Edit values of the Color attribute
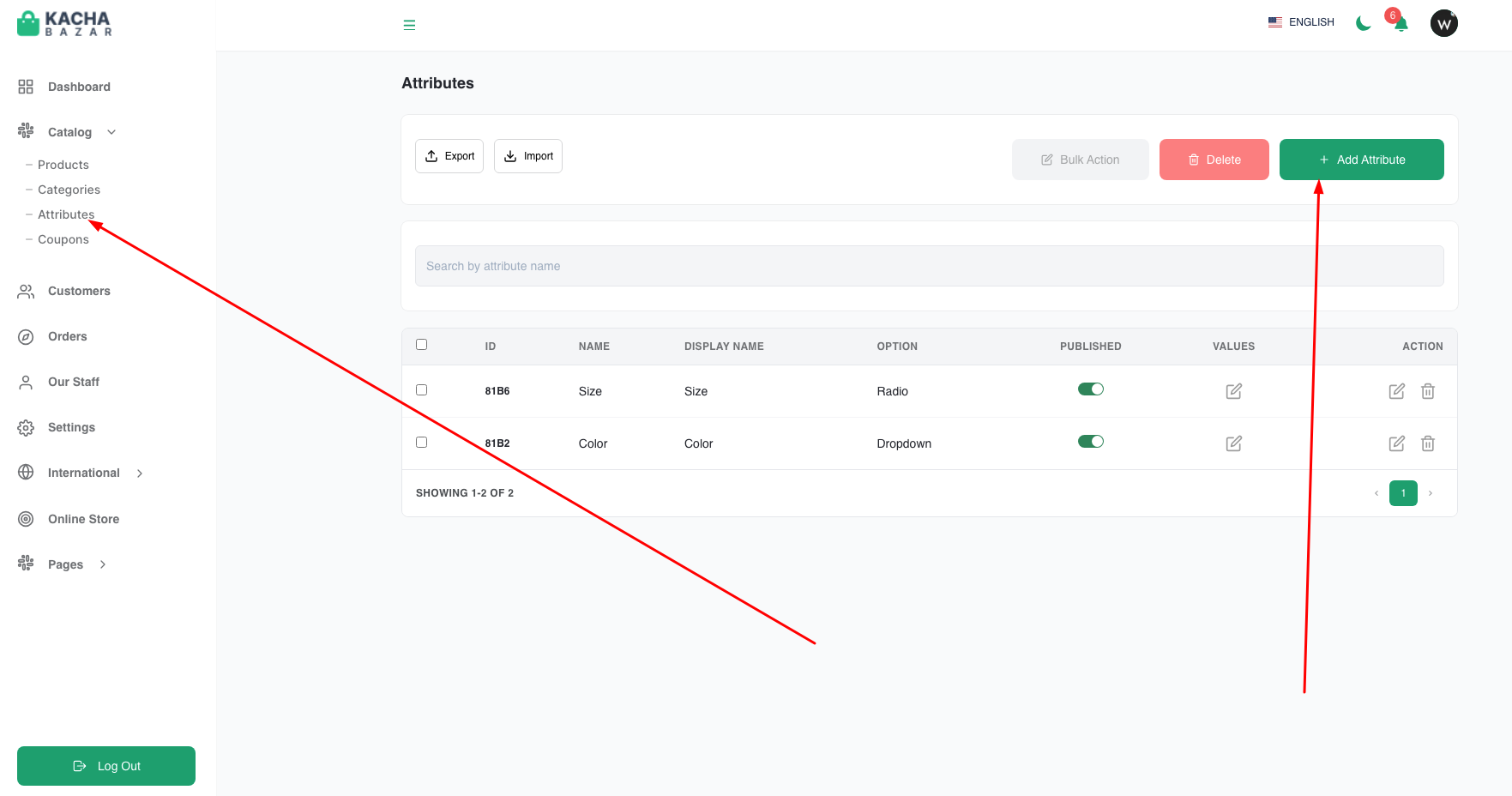Viewport: 1512px width, 796px height. click(1234, 443)
